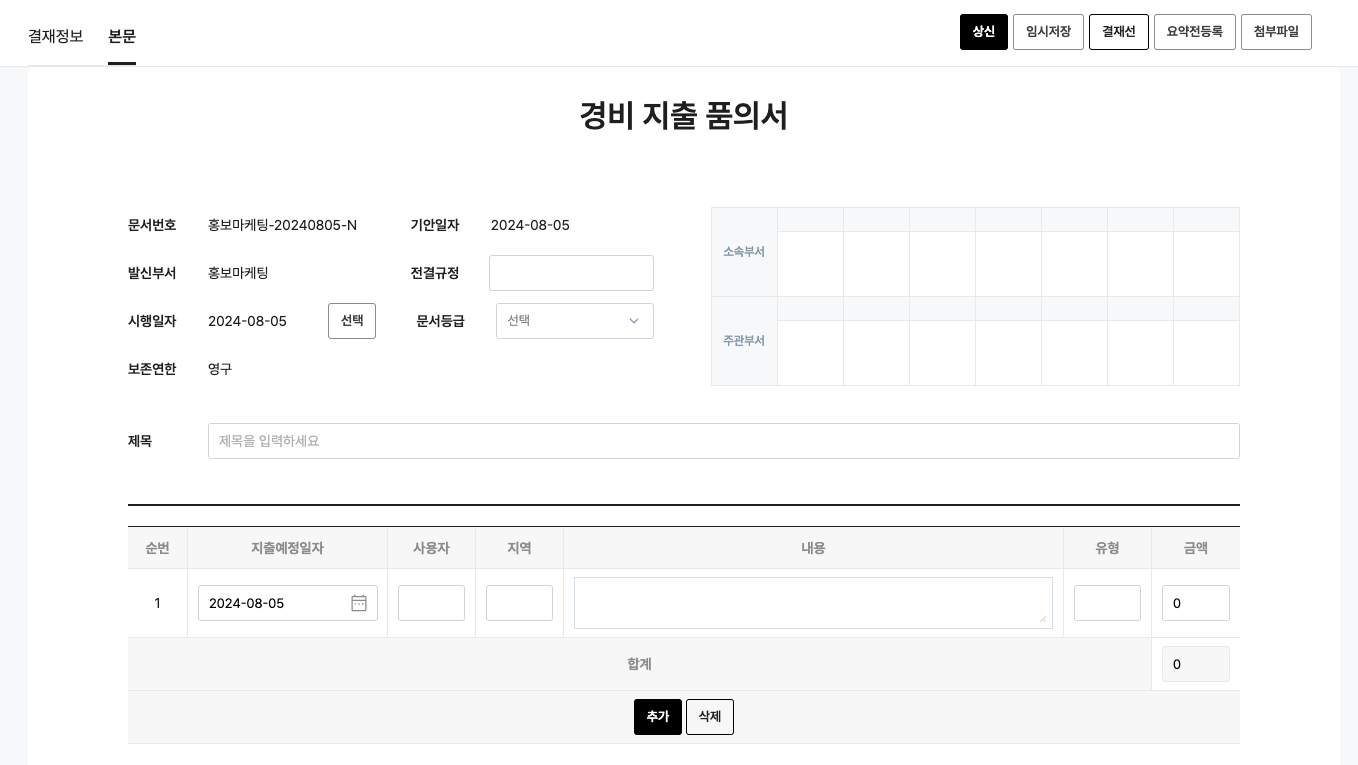Screen dimensions: 1358x765
Task: Expand the 문서등급 dropdown chevron
Action: [x=633, y=321]
